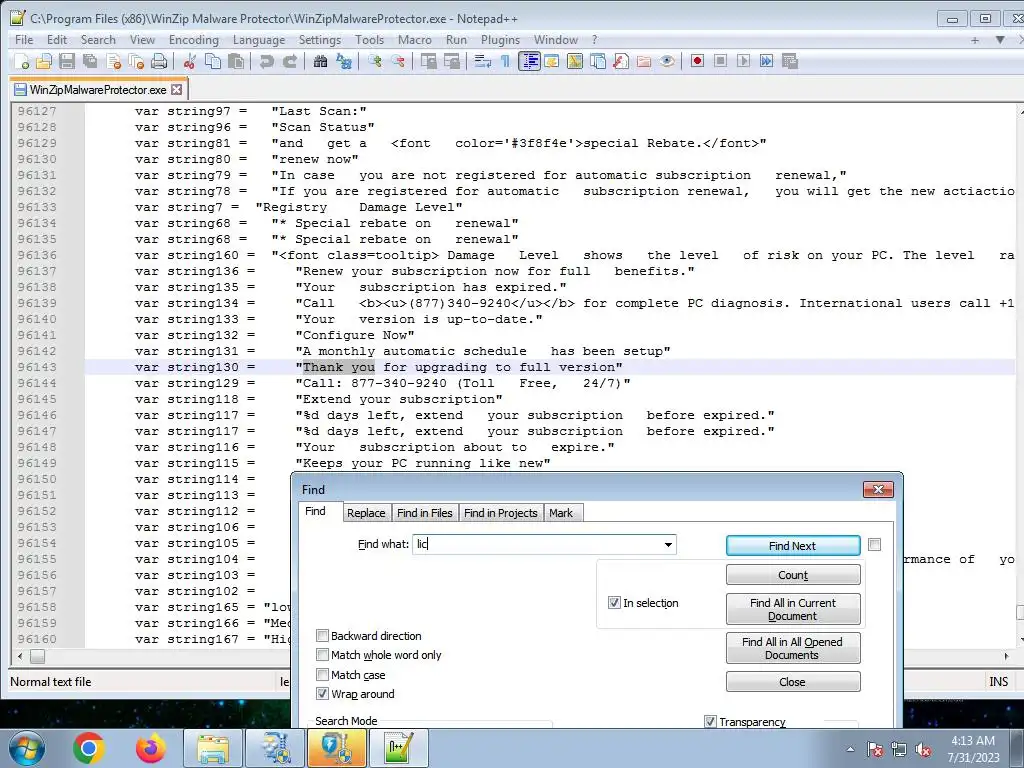The height and width of the screenshot is (768, 1024).
Task: Open the Windows Start button
Action: [x=26, y=748]
